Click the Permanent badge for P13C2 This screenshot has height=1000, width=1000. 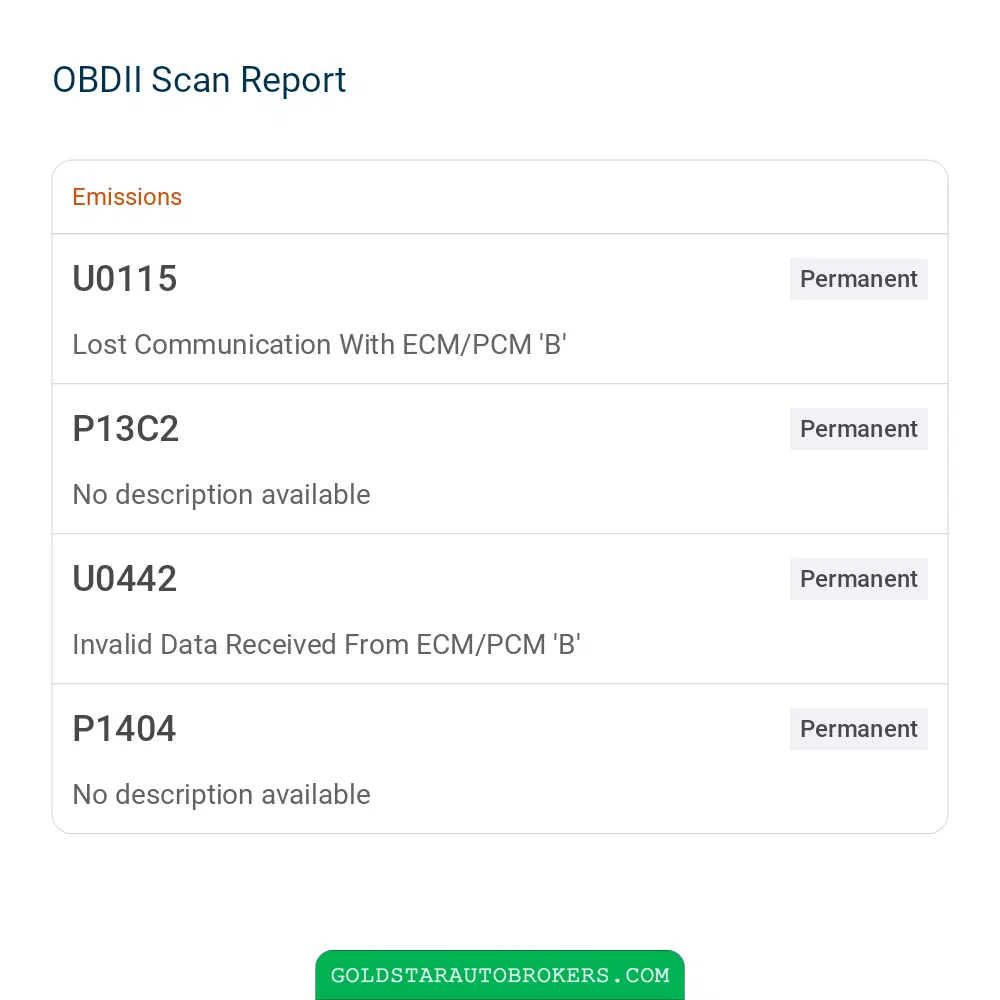pyautogui.click(x=858, y=429)
